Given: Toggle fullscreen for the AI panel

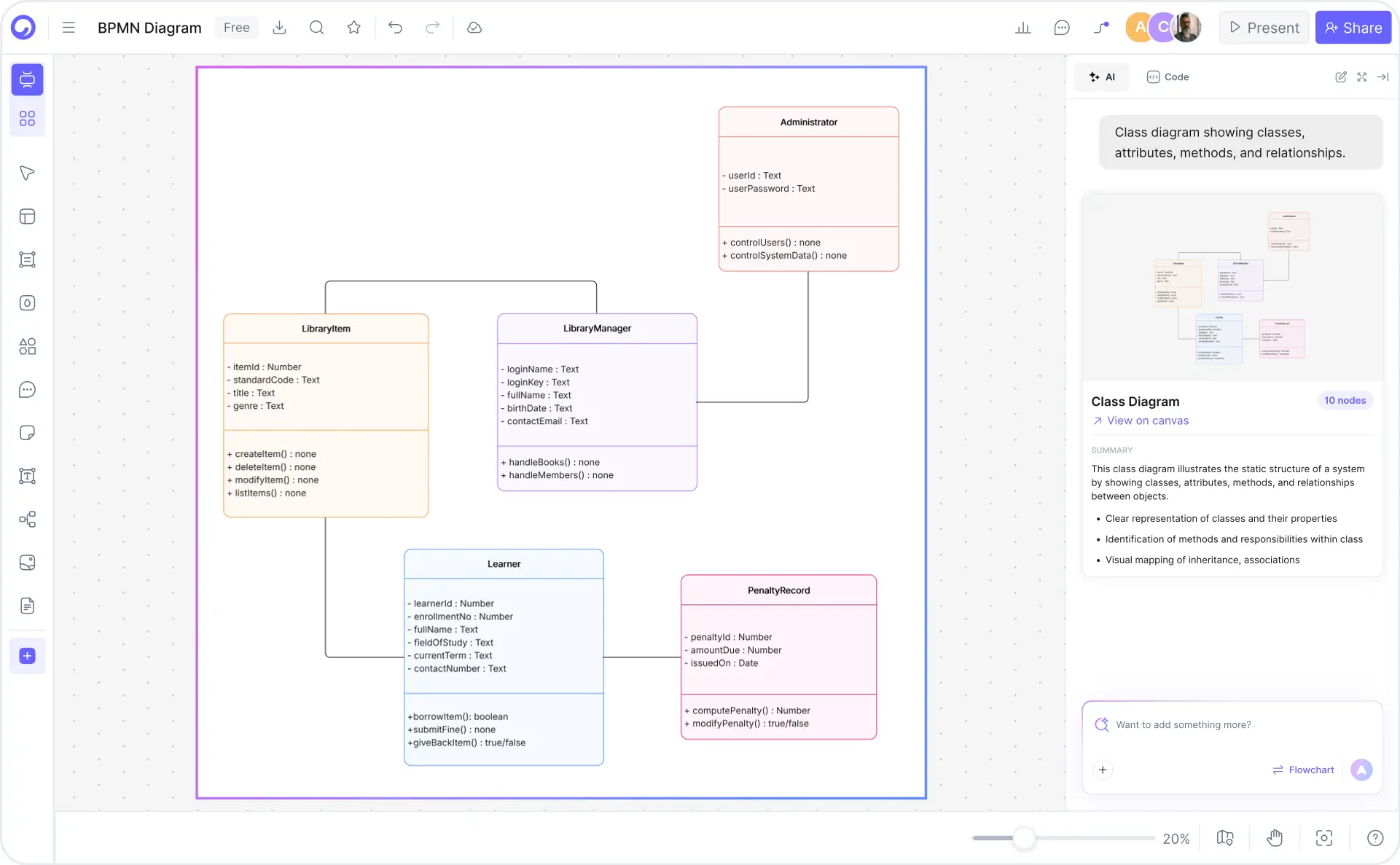Looking at the screenshot, I should coord(1362,77).
